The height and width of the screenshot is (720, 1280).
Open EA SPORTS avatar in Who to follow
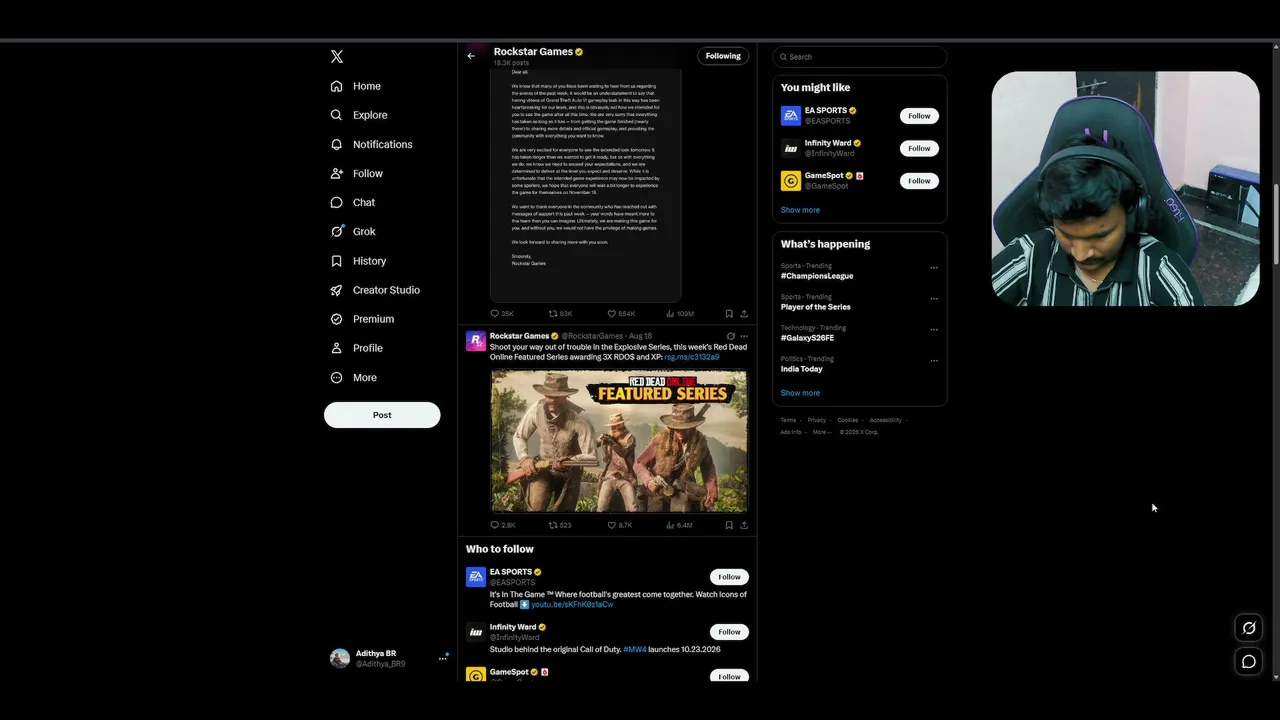click(476, 577)
